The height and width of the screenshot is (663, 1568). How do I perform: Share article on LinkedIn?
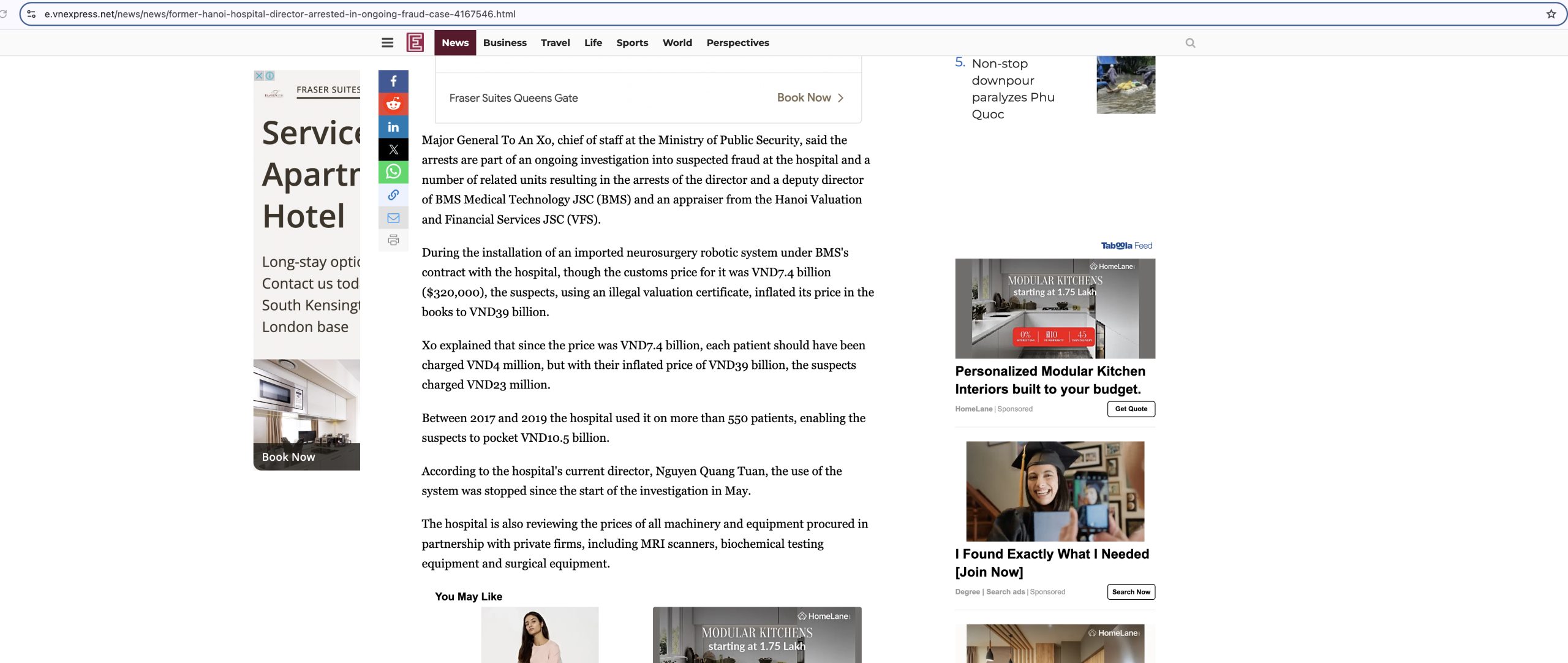[x=393, y=127]
